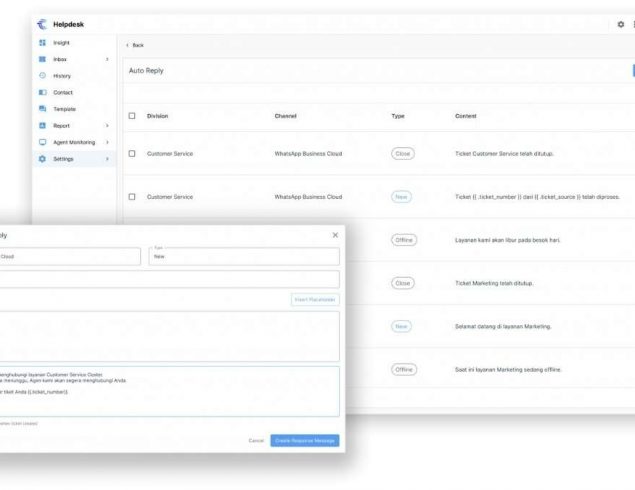Select the Contact icon in sidebar

pyautogui.click(x=42, y=92)
